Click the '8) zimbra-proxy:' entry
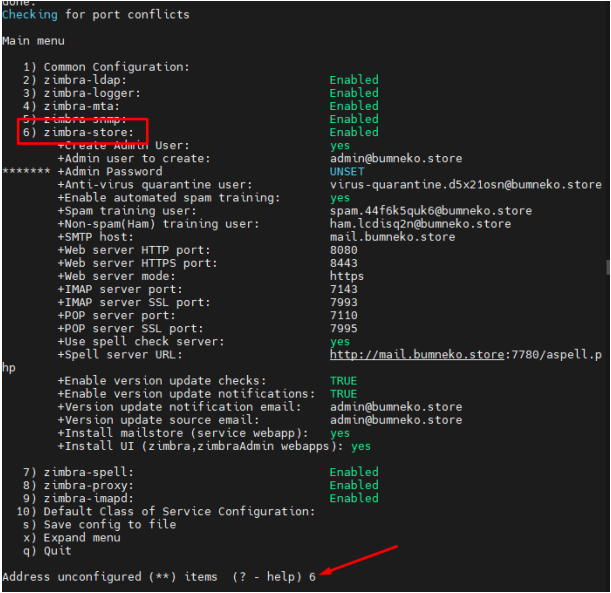611x593 pixels. [x=78, y=486]
